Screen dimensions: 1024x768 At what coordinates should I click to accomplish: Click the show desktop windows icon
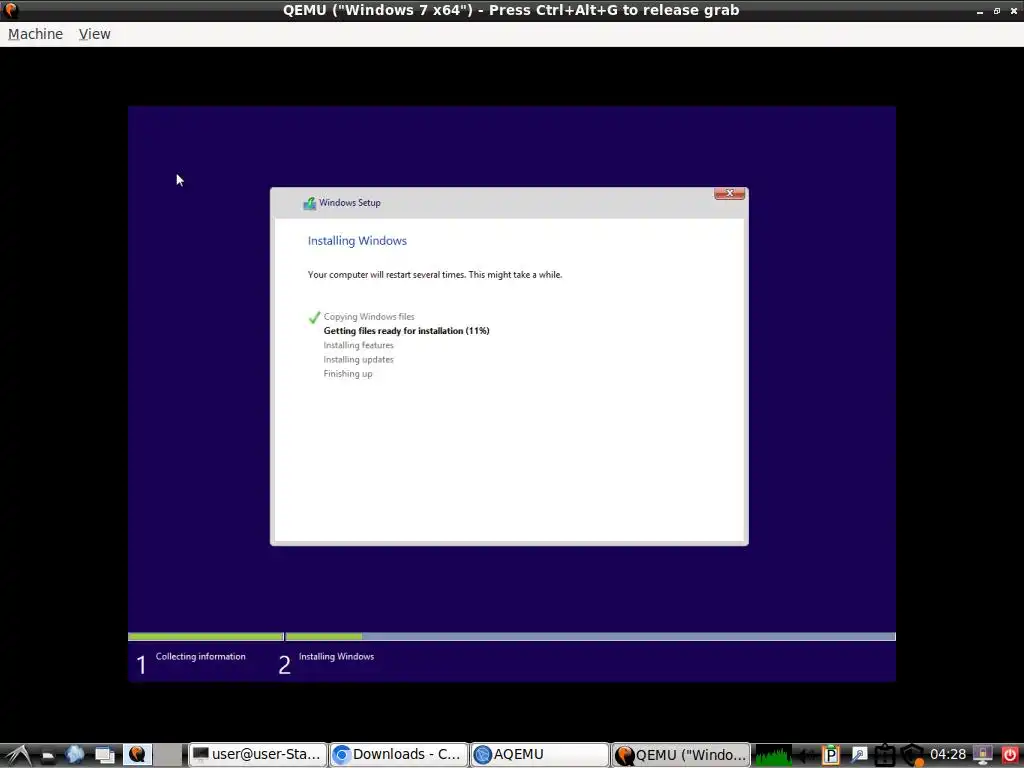click(105, 755)
